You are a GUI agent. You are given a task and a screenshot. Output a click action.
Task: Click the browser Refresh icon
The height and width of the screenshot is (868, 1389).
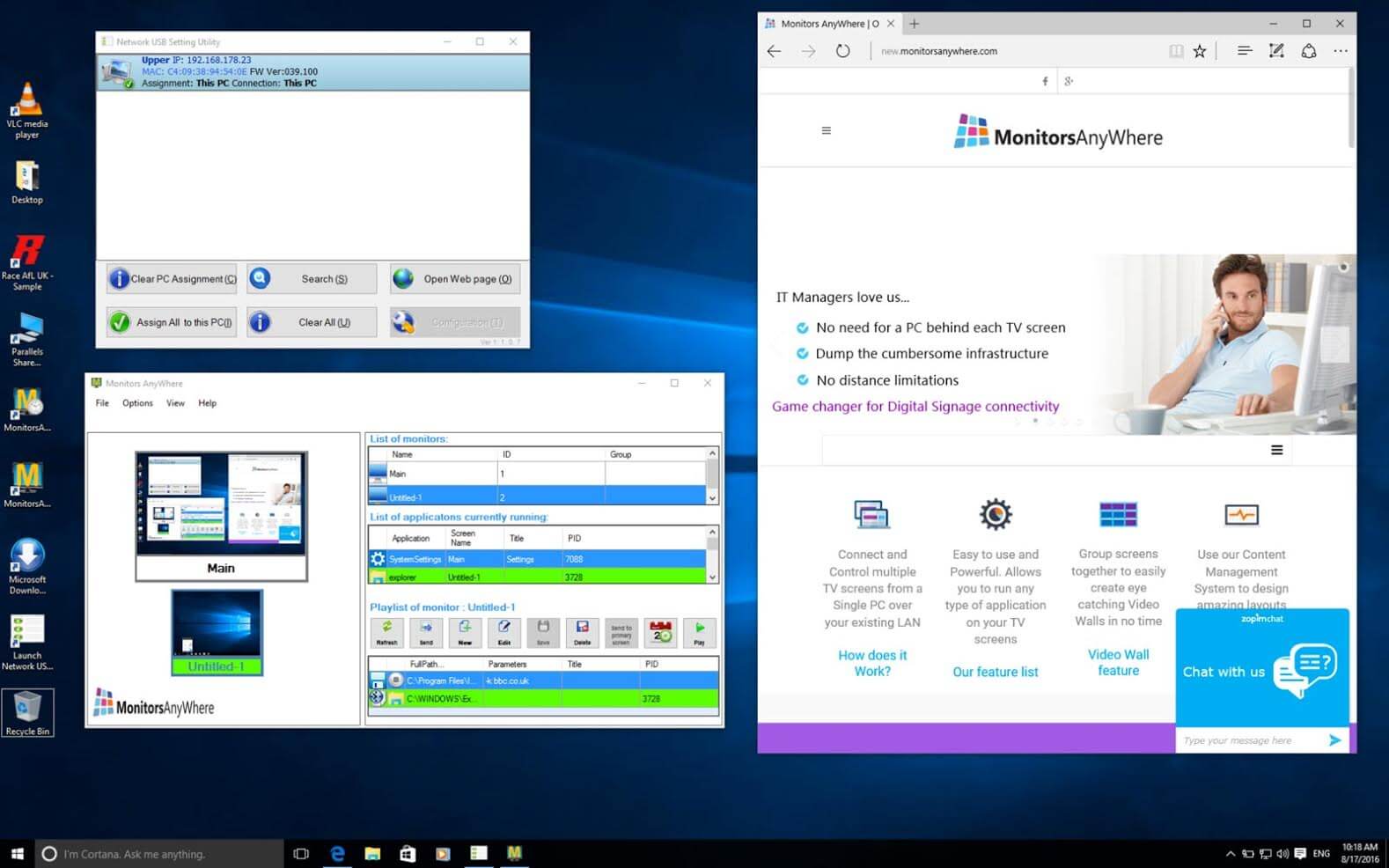pos(842,51)
